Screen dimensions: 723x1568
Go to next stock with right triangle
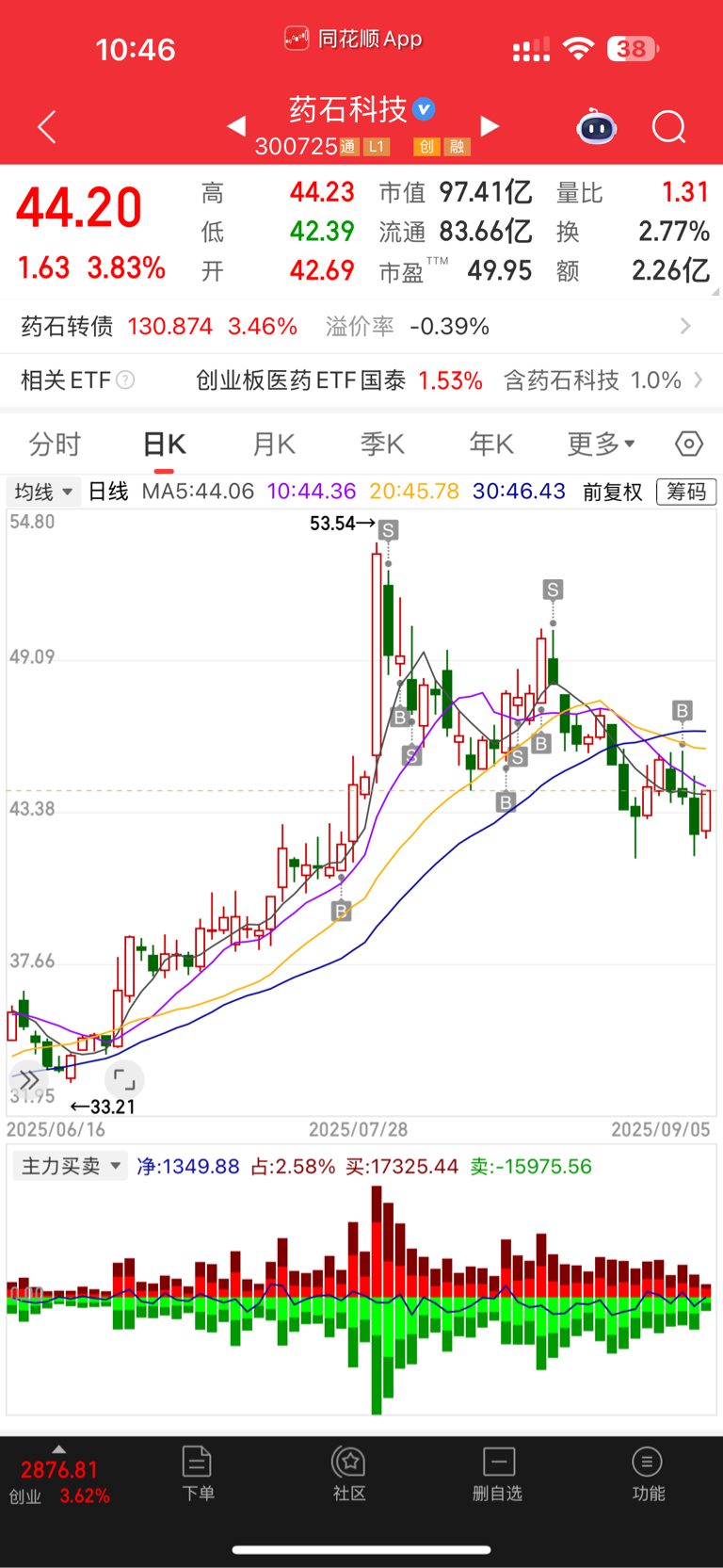click(490, 125)
